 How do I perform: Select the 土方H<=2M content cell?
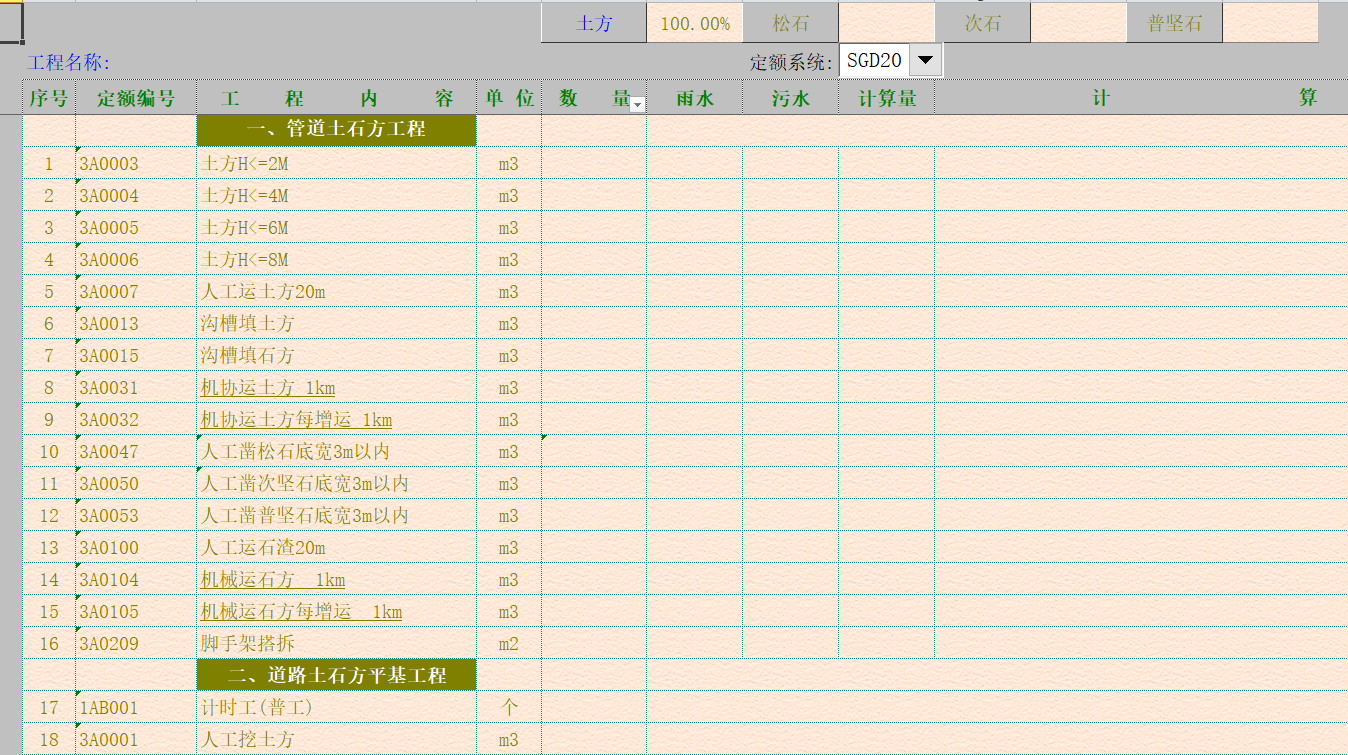[337, 164]
